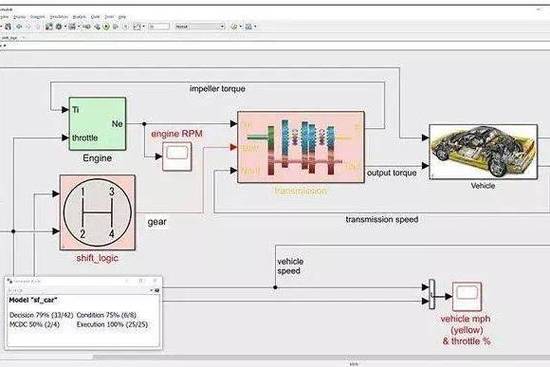Click the coverage window's toolbar eye icon

(157, 291)
